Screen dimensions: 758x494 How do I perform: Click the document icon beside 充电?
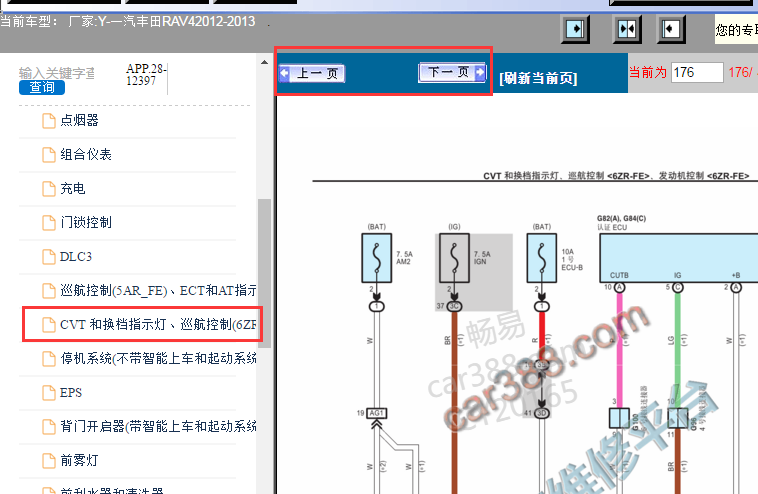pyautogui.click(x=49, y=189)
